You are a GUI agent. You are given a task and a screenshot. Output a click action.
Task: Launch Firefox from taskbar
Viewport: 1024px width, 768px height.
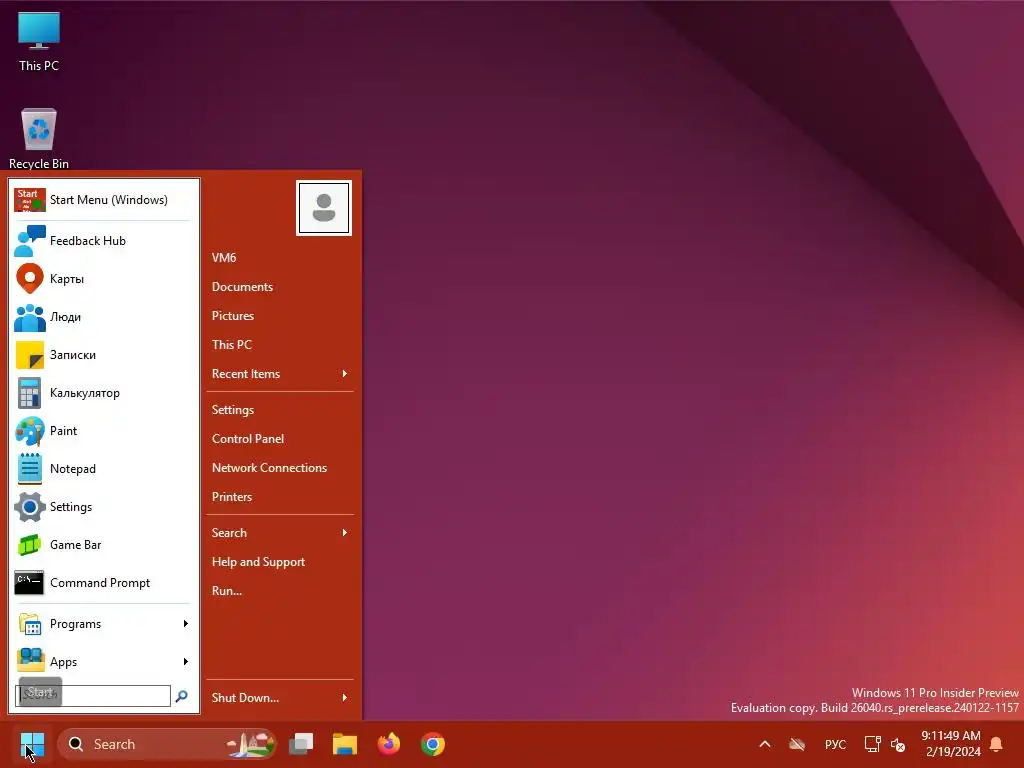coord(389,744)
